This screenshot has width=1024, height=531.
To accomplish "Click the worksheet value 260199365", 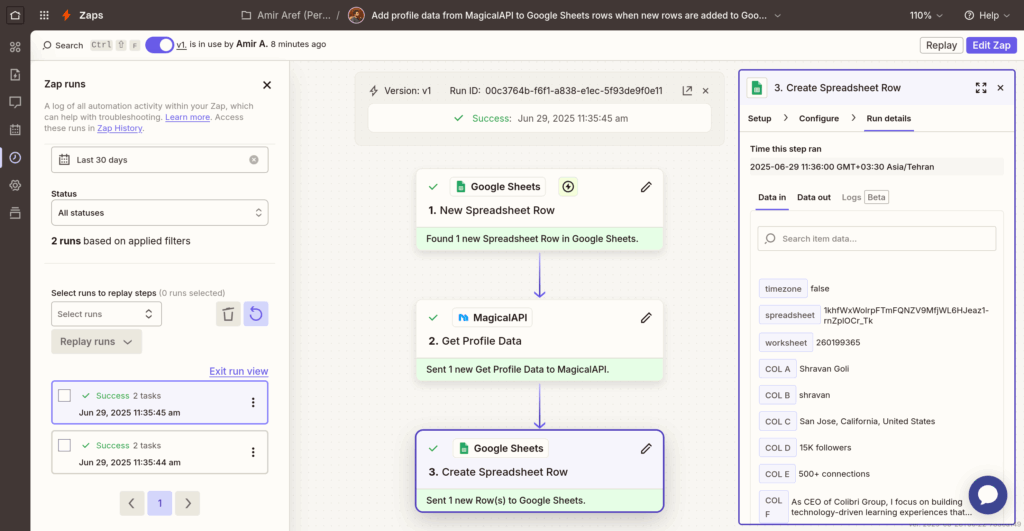I will 838,342.
